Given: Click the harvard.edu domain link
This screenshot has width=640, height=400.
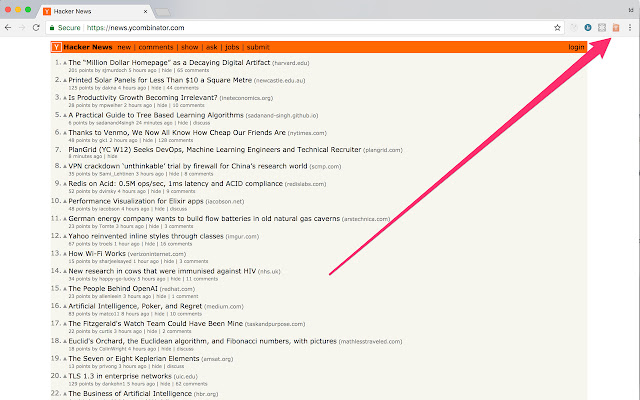Looking at the screenshot, I should [x=291, y=63].
